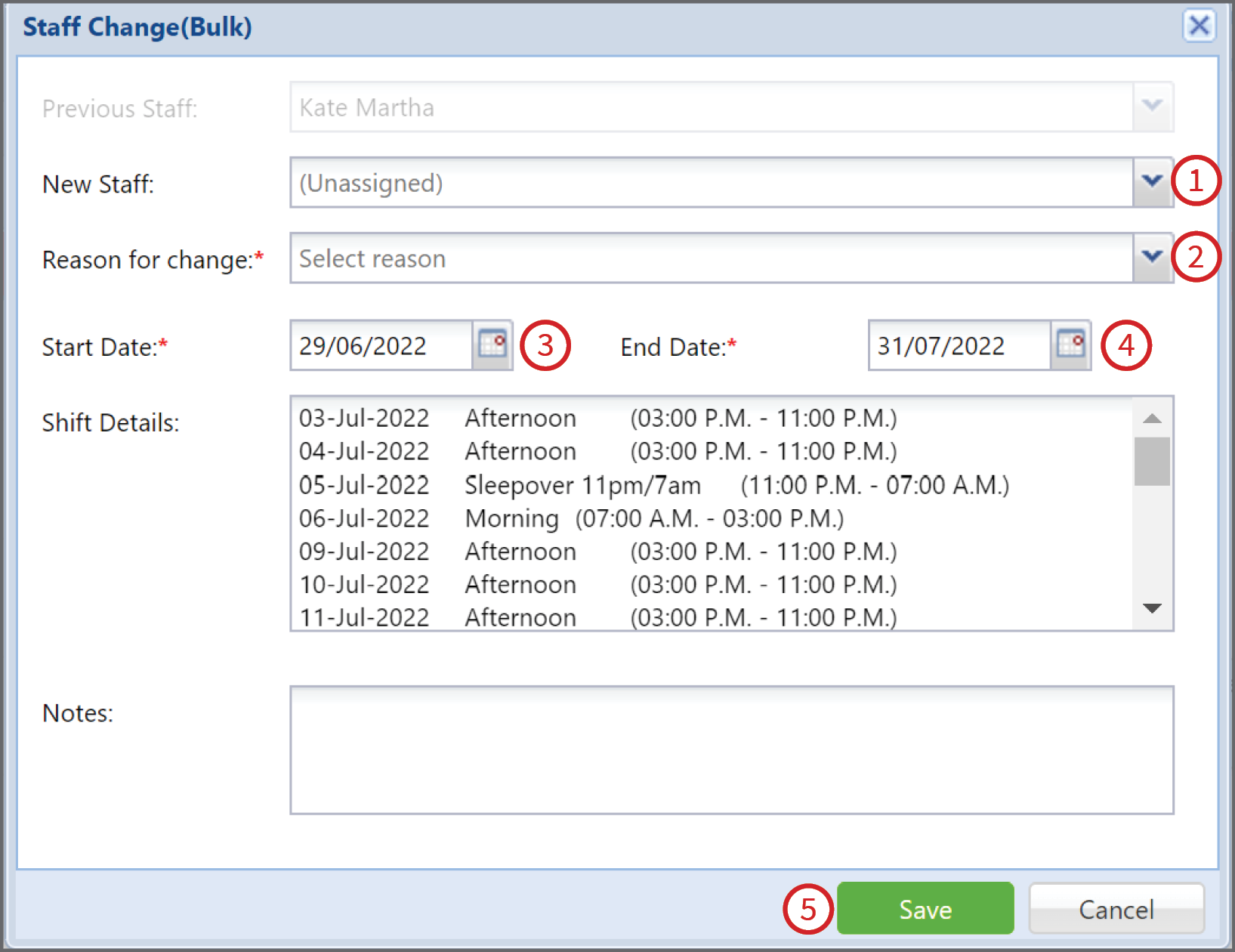
Task: Save the bulk staff change
Action: tap(925, 908)
